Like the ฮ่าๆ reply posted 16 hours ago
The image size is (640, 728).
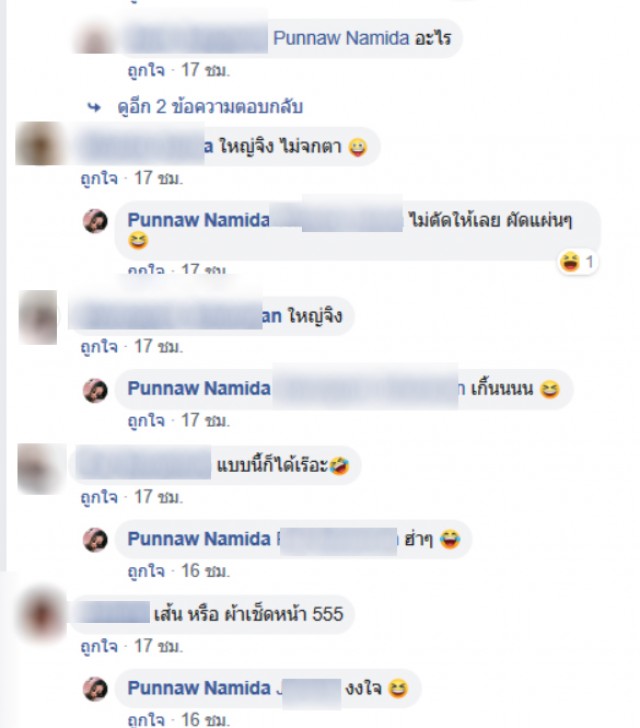click(146, 571)
